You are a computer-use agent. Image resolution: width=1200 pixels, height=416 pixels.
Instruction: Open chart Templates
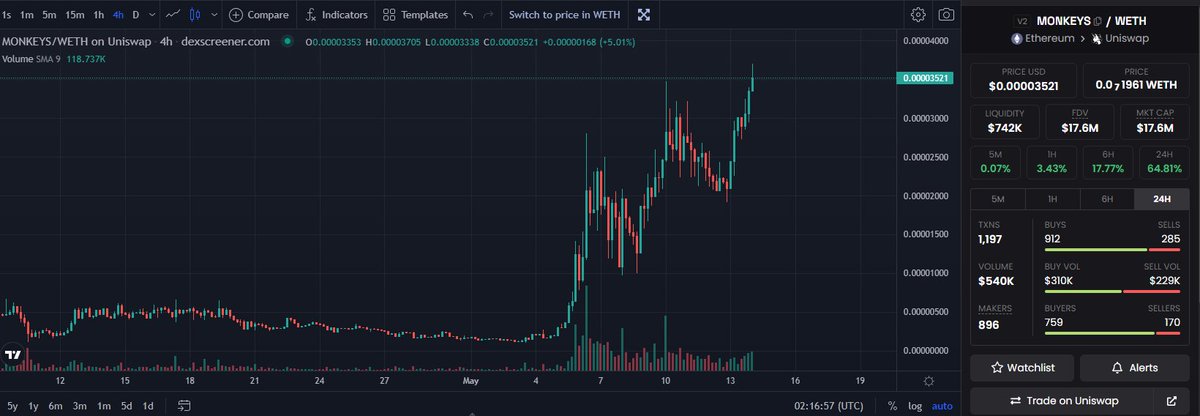click(x=415, y=15)
